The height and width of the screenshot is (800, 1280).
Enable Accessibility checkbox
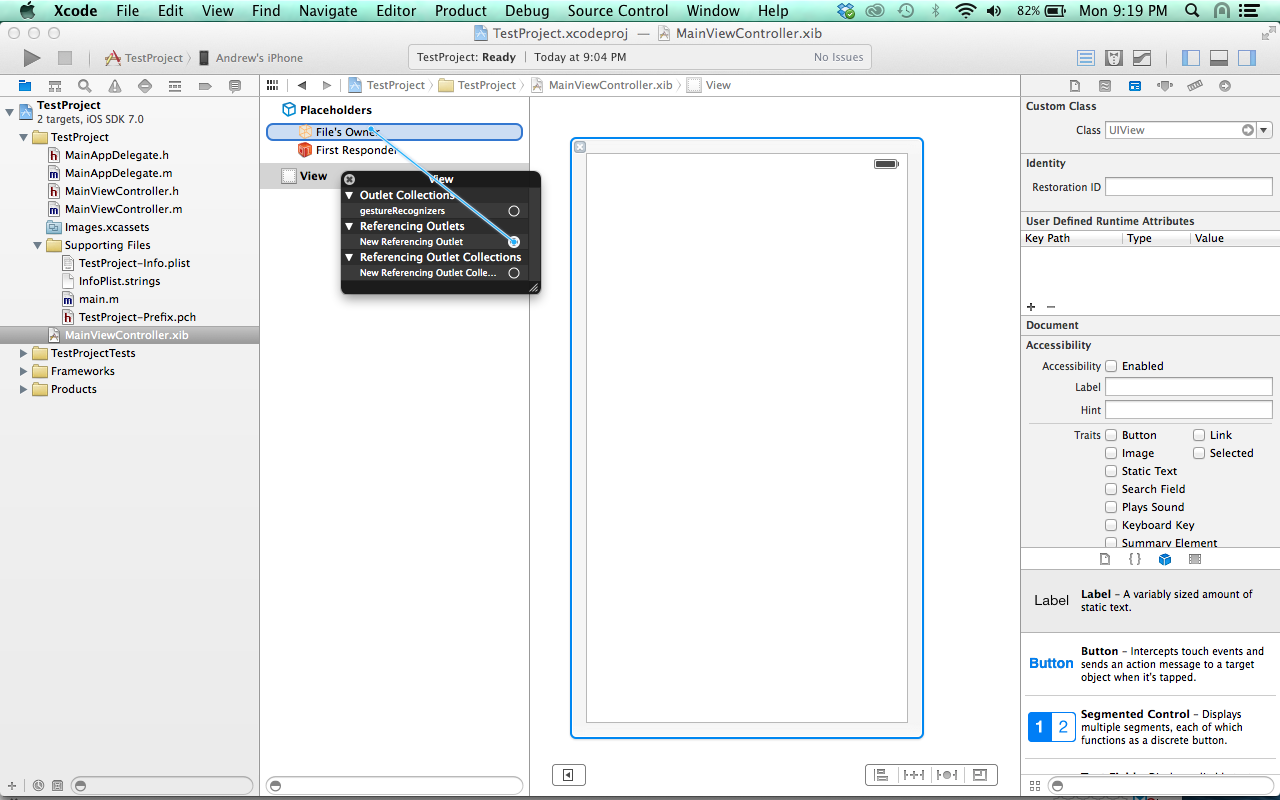coord(1111,366)
